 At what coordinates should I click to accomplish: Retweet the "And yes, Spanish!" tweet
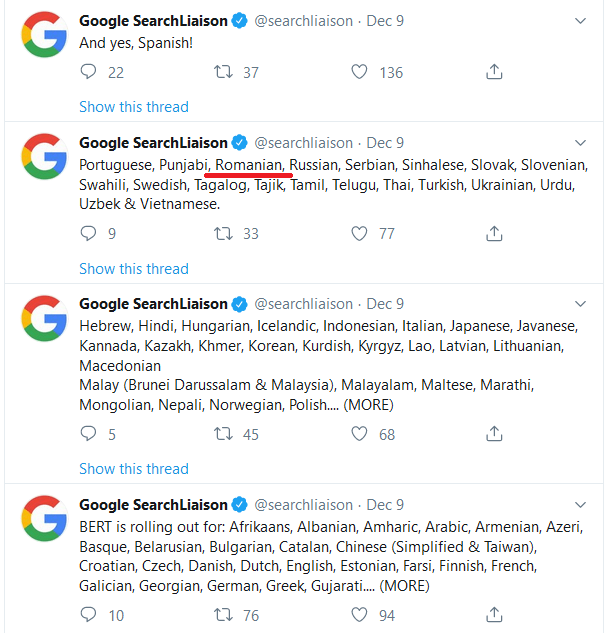(225, 72)
